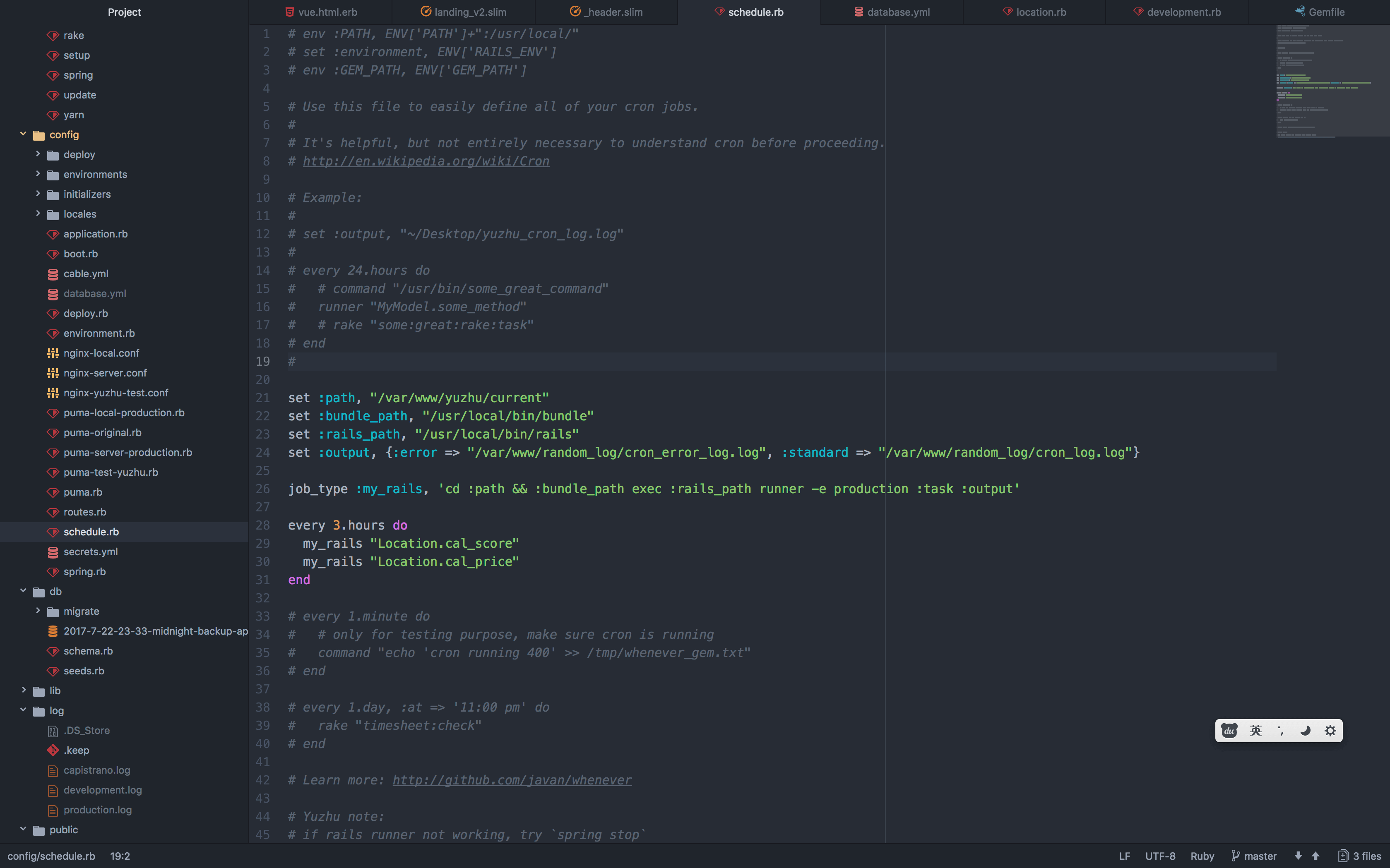
Task: Open the vue.html.erb tab
Action: coord(325,12)
